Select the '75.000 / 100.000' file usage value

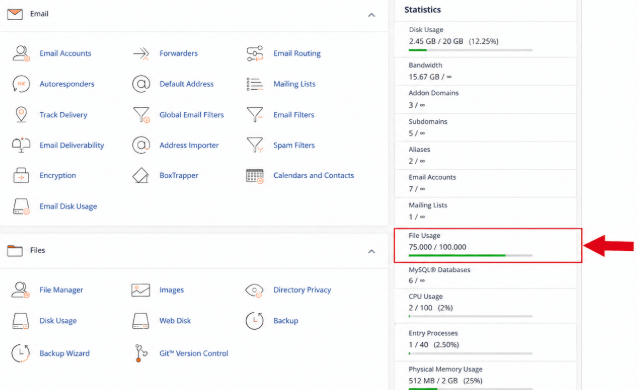tap(437, 247)
